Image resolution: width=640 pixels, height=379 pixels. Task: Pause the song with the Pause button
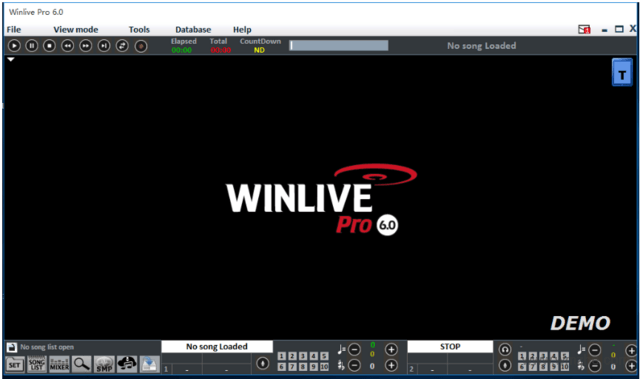31,46
